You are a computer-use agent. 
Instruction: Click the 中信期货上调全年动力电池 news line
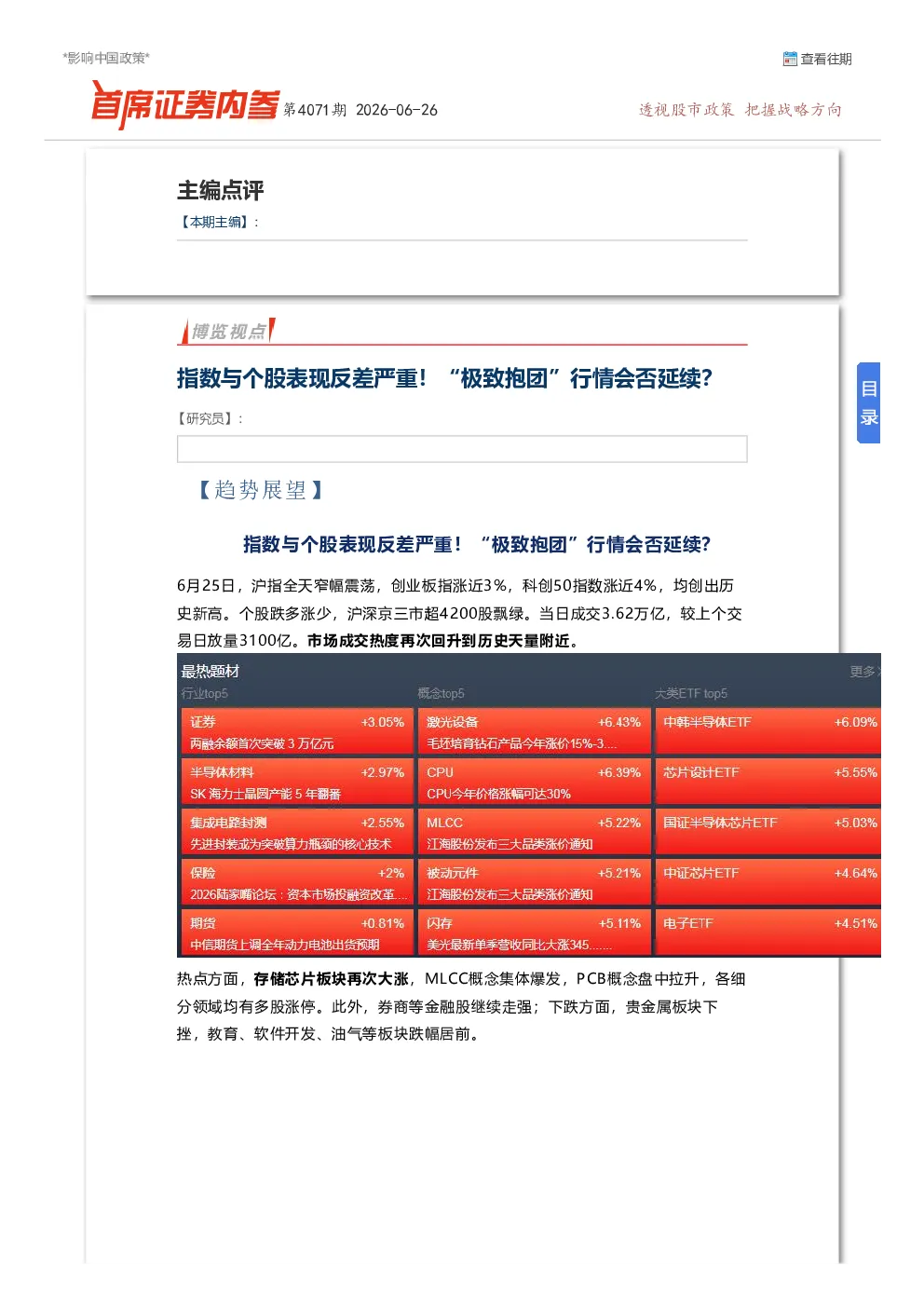click(284, 945)
